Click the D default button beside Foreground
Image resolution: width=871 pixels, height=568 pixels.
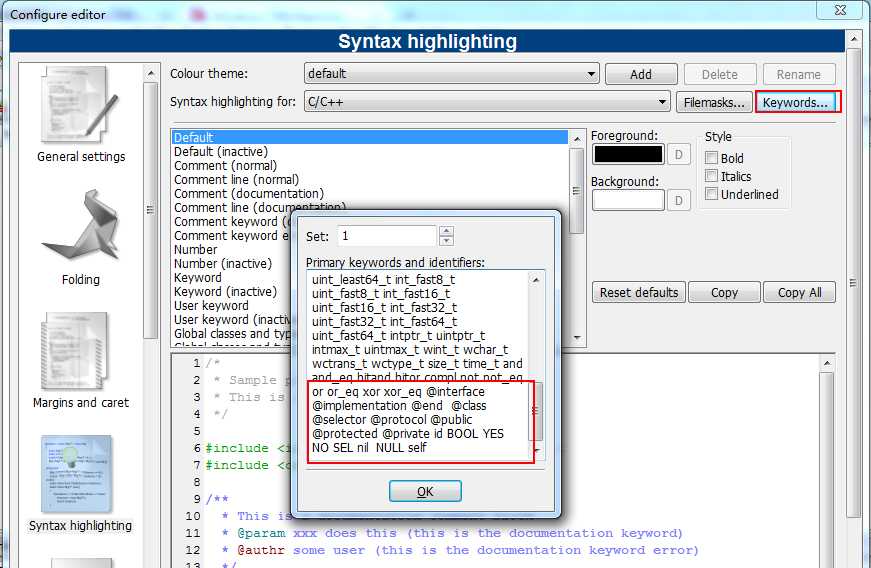[x=679, y=154]
